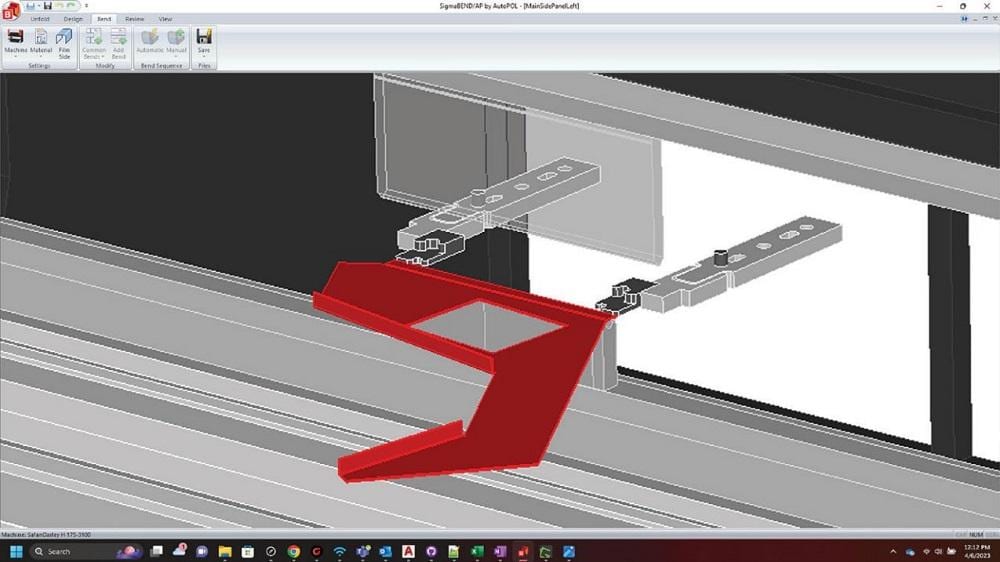Expand the Save button dropdown arrow
The image size is (1000, 562).
tap(203, 56)
